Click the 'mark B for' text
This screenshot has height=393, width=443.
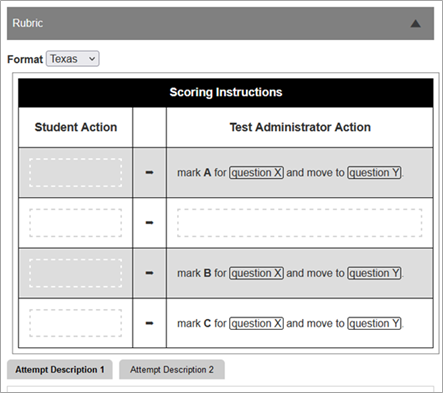pyautogui.click(x=202, y=273)
